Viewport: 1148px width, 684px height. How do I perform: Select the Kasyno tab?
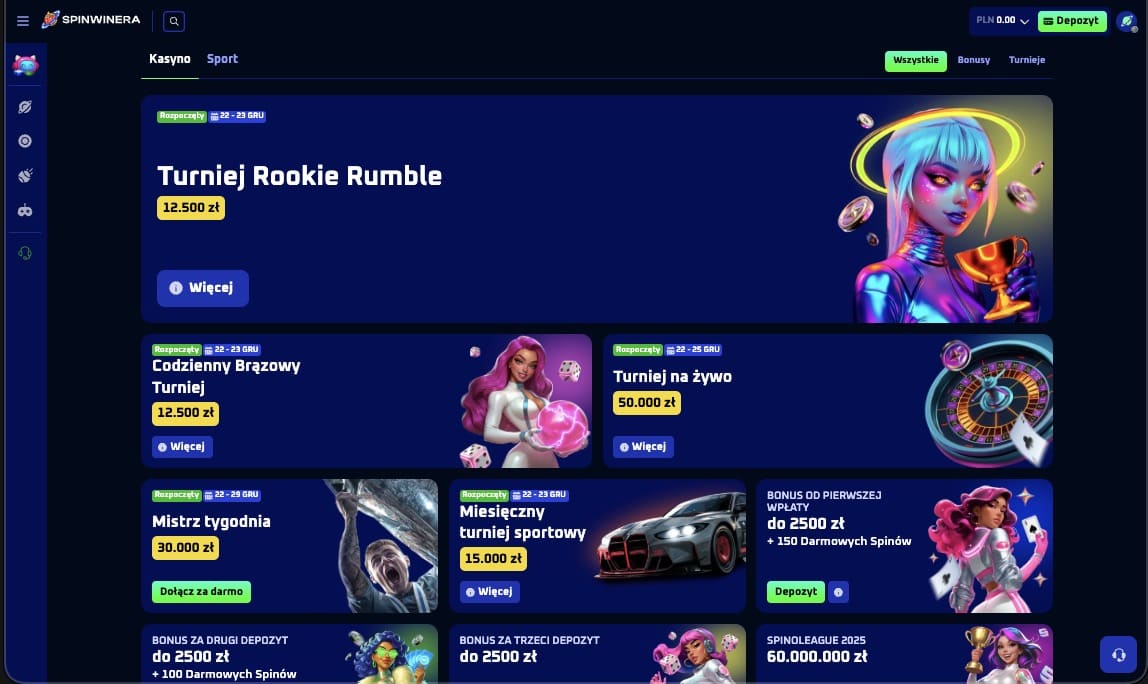pos(169,59)
